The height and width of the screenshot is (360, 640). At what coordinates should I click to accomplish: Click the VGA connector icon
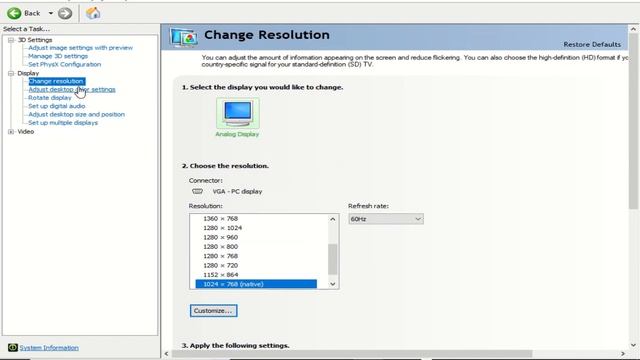point(198,191)
